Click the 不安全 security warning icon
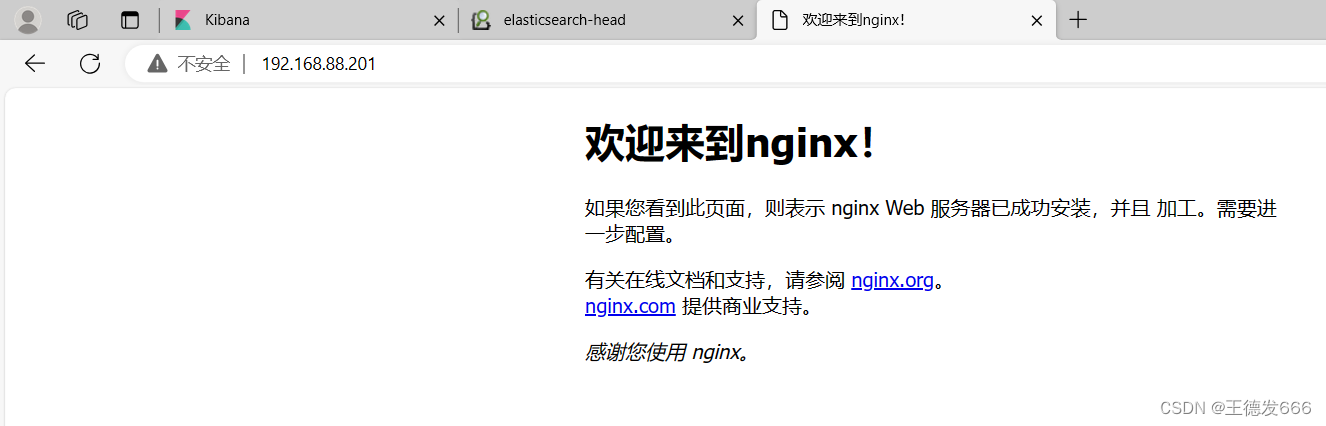The height and width of the screenshot is (426, 1326). point(157,64)
